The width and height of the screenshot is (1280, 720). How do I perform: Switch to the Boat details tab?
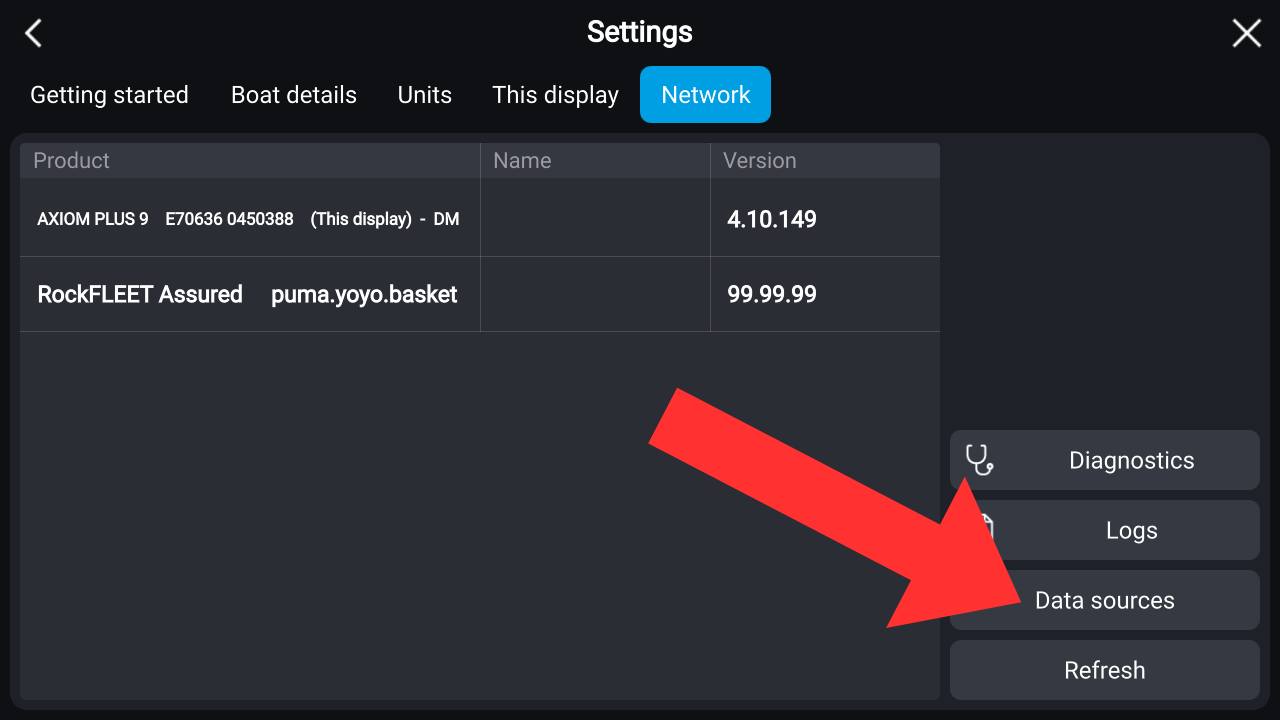(x=294, y=95)
